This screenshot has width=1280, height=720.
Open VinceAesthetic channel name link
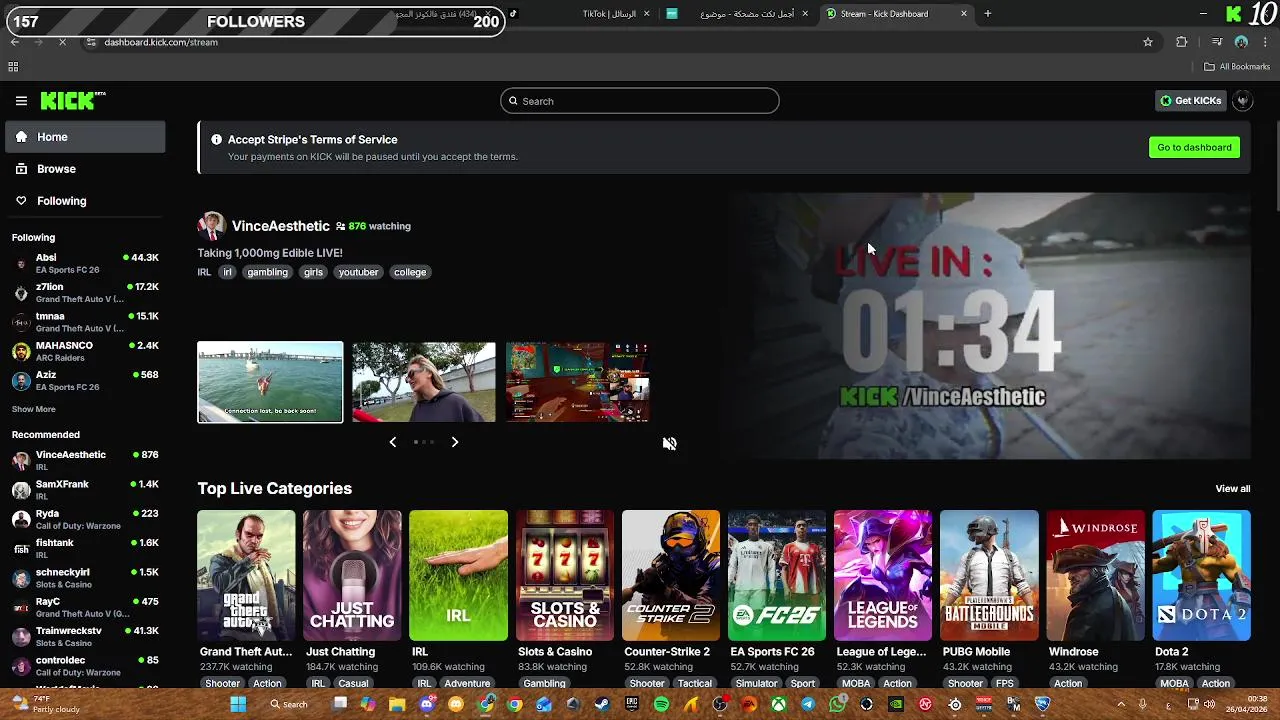coord(281,226)
